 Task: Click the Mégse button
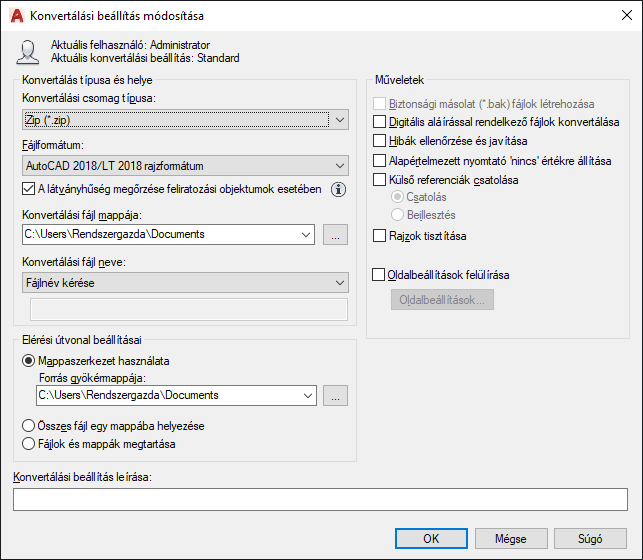point(511,538)
